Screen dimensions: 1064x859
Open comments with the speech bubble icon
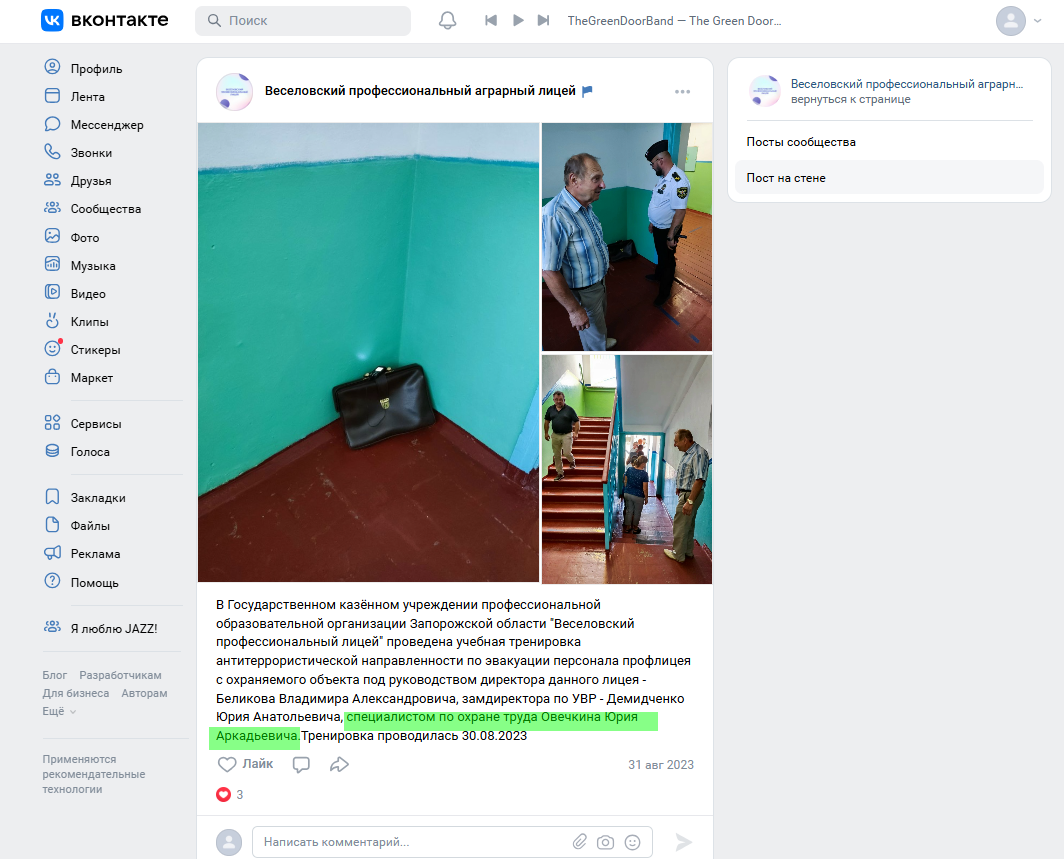click(301, 764)
